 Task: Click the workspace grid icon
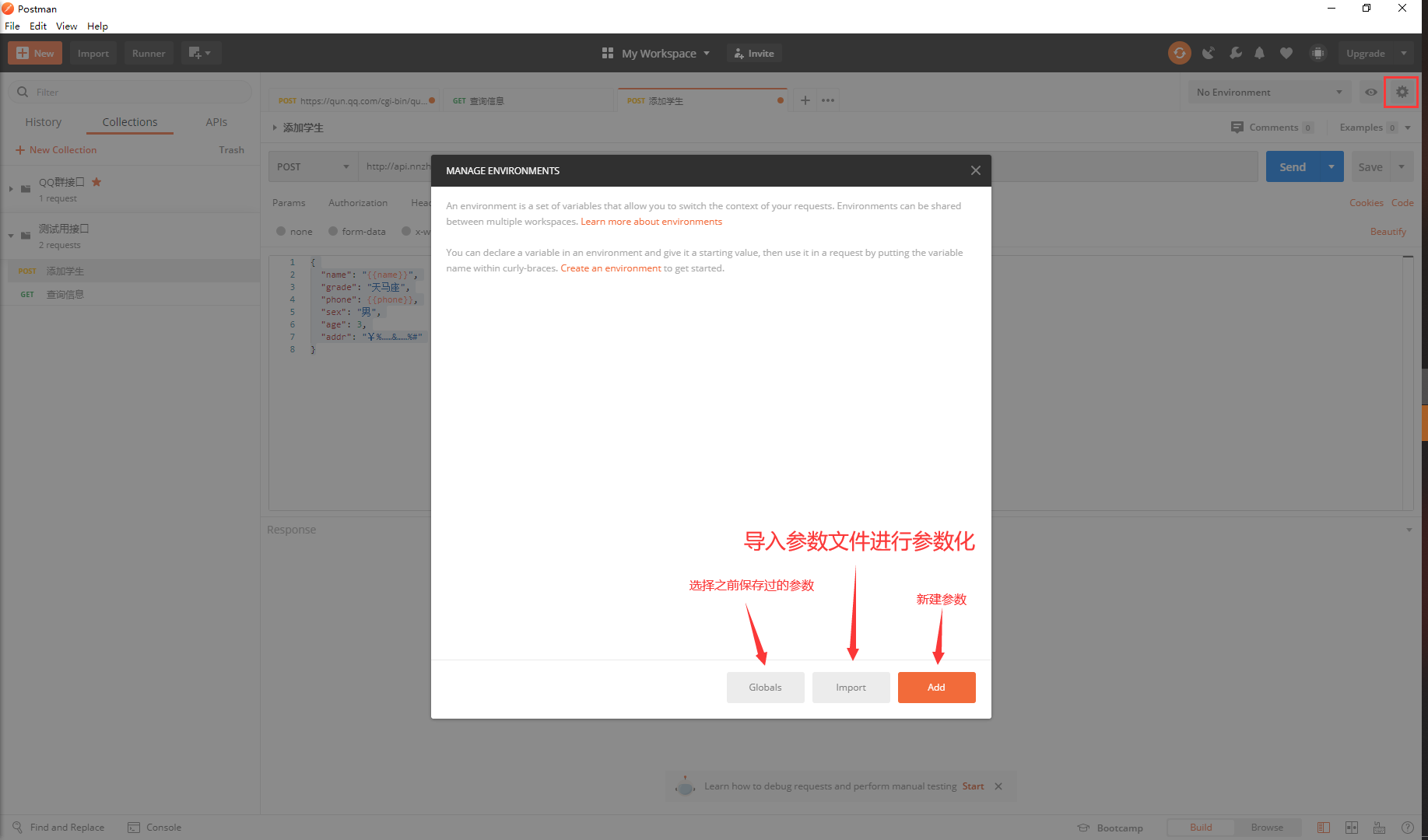(x=608, y=53)
